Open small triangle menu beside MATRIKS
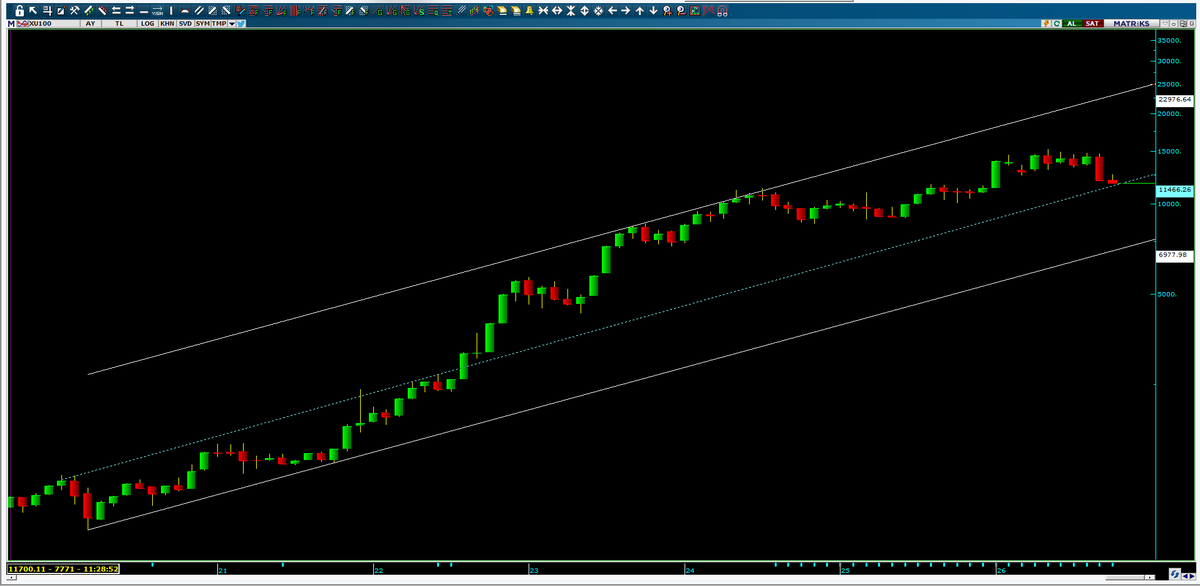 pyautogui.click(x=1165, y=23)
